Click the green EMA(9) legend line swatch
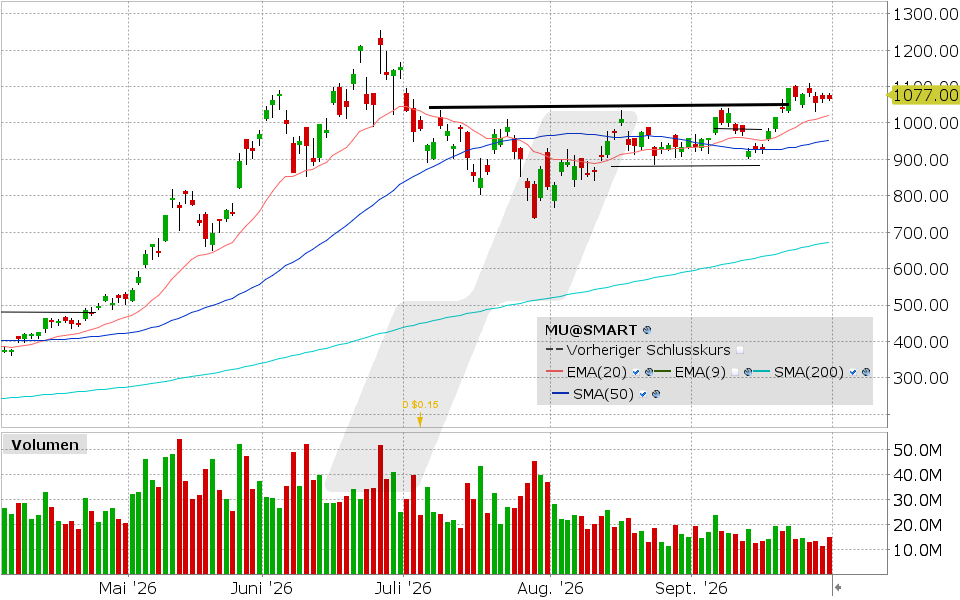This screenshot has width=960, height=600. pos(662,371)
